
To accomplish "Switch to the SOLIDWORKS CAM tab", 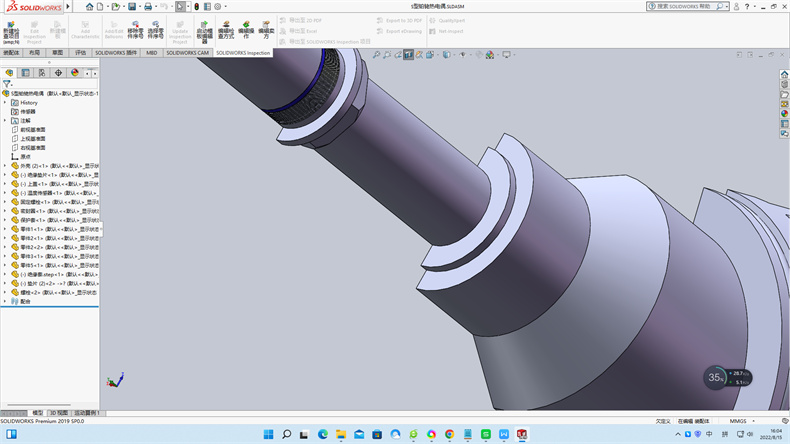I will tap(187, 53).
